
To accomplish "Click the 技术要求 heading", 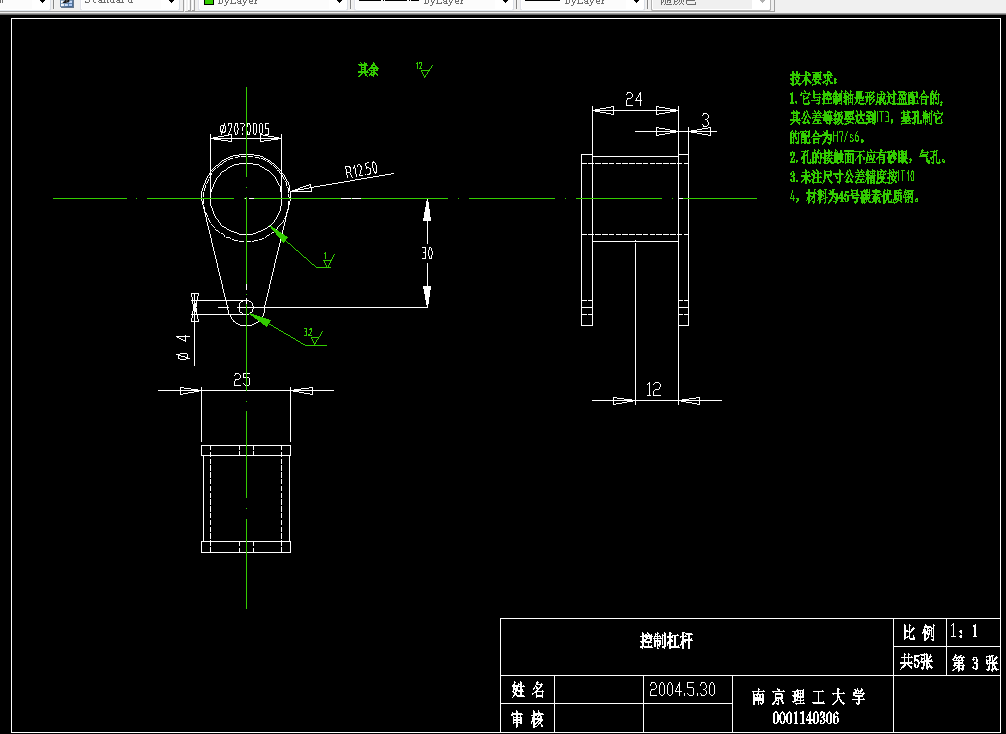I will (814, 79).
